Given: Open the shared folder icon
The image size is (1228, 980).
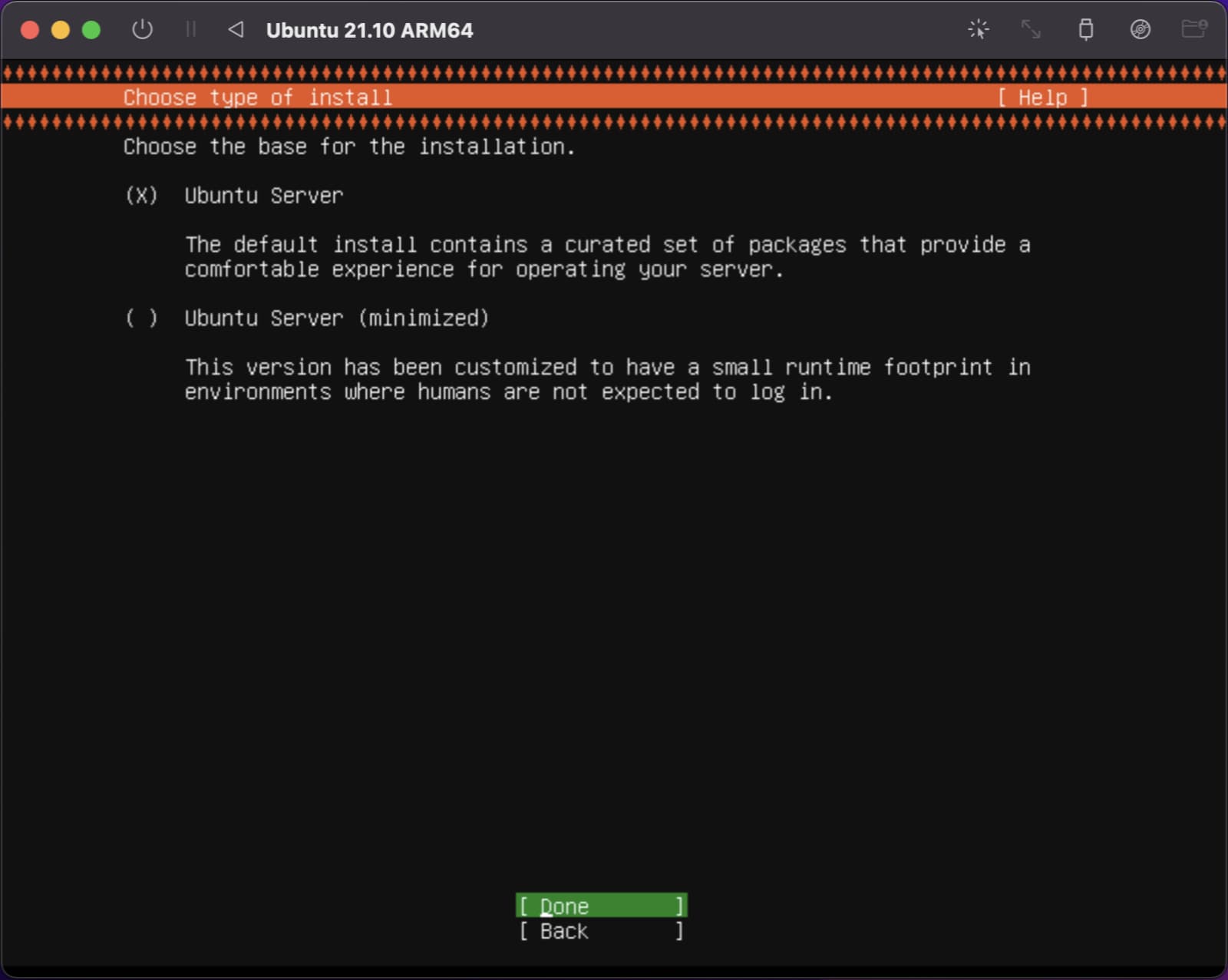Looking at the screenshot, I should coord(1194,29).
